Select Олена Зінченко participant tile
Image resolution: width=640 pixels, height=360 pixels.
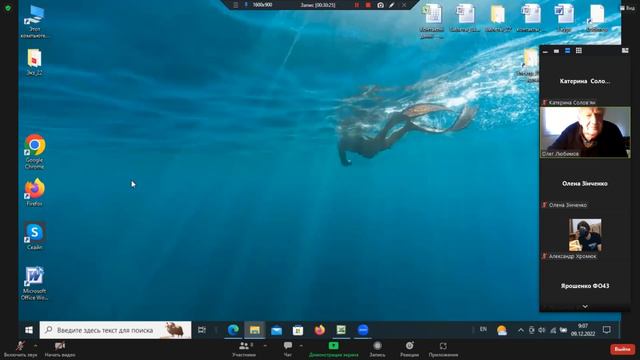coord(585,184)
